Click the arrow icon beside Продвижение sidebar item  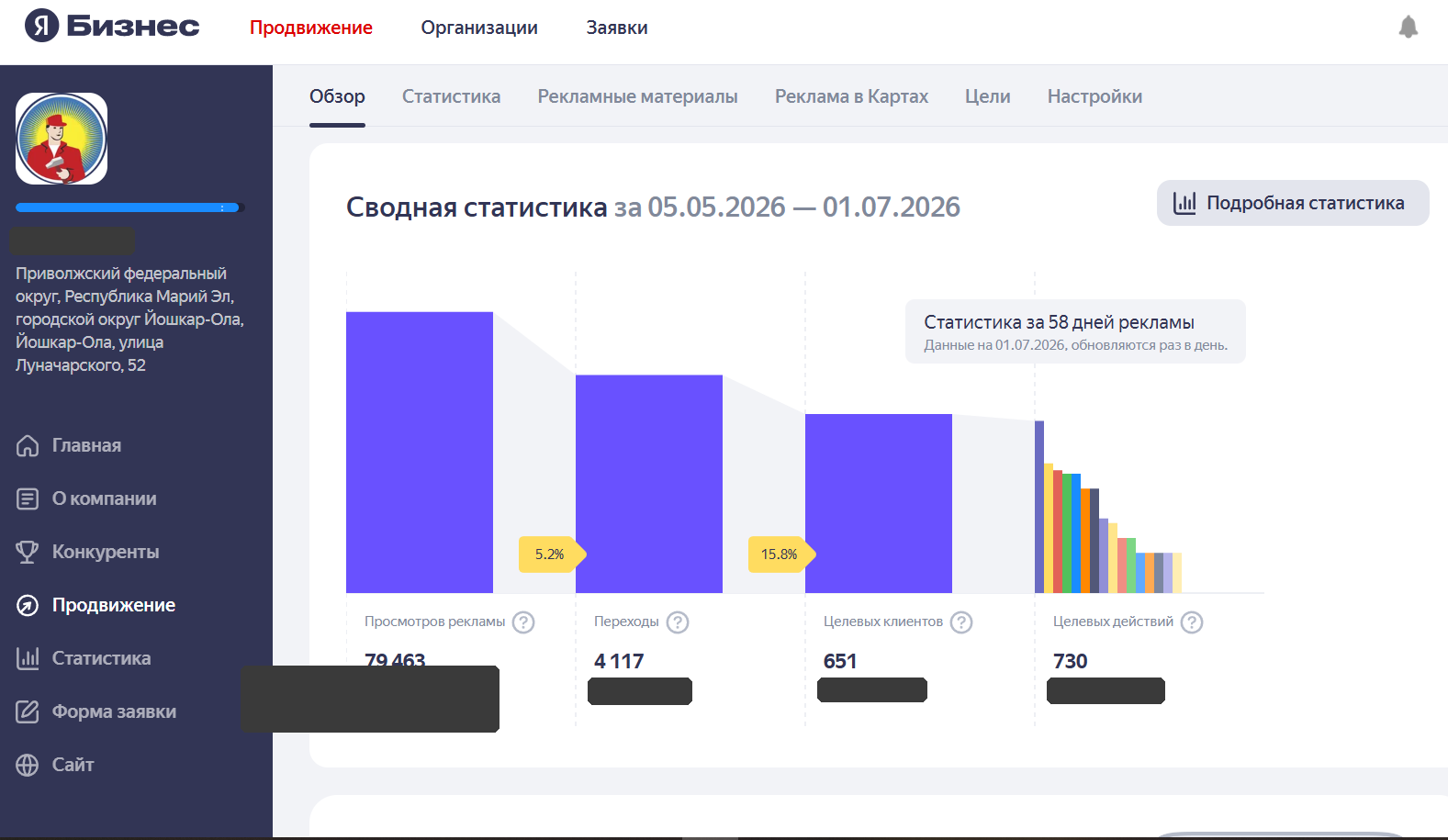(x=28, y=605)
